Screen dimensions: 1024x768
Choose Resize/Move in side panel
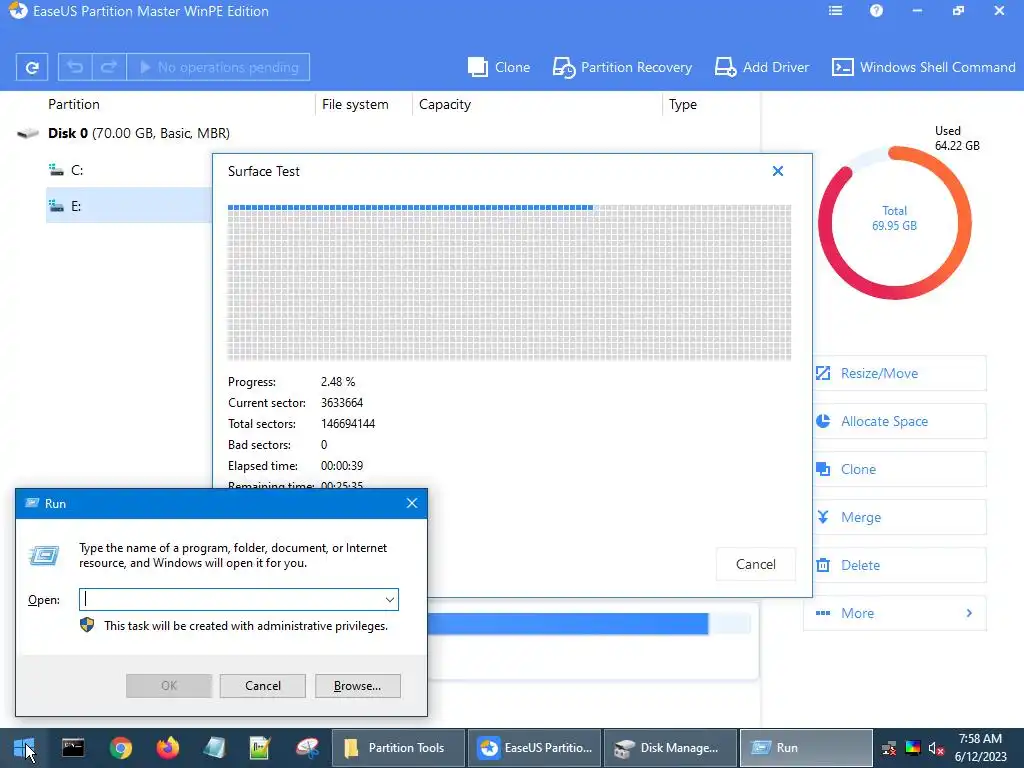899,374
